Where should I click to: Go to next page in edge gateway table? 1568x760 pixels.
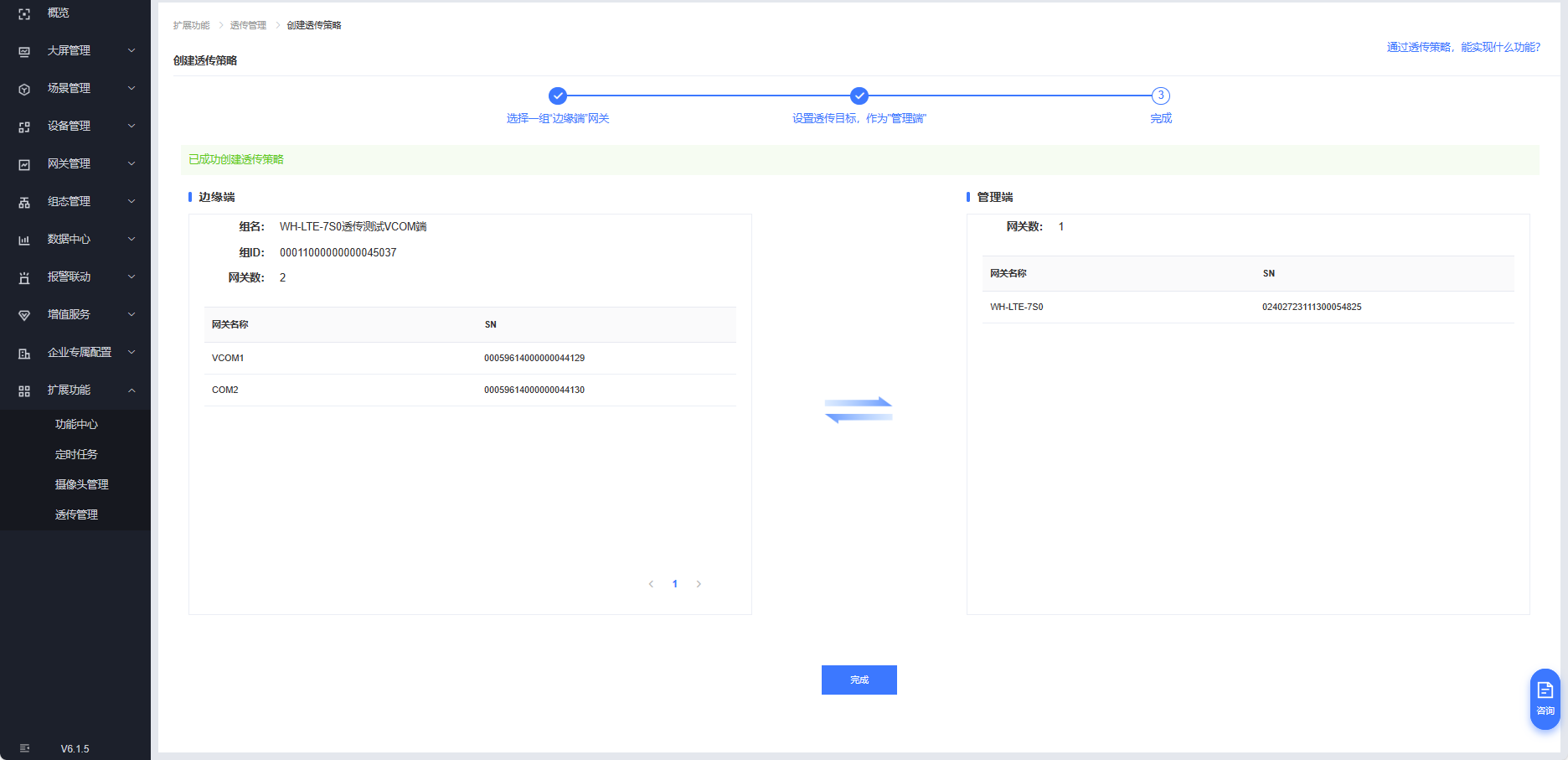click(699, 584)
